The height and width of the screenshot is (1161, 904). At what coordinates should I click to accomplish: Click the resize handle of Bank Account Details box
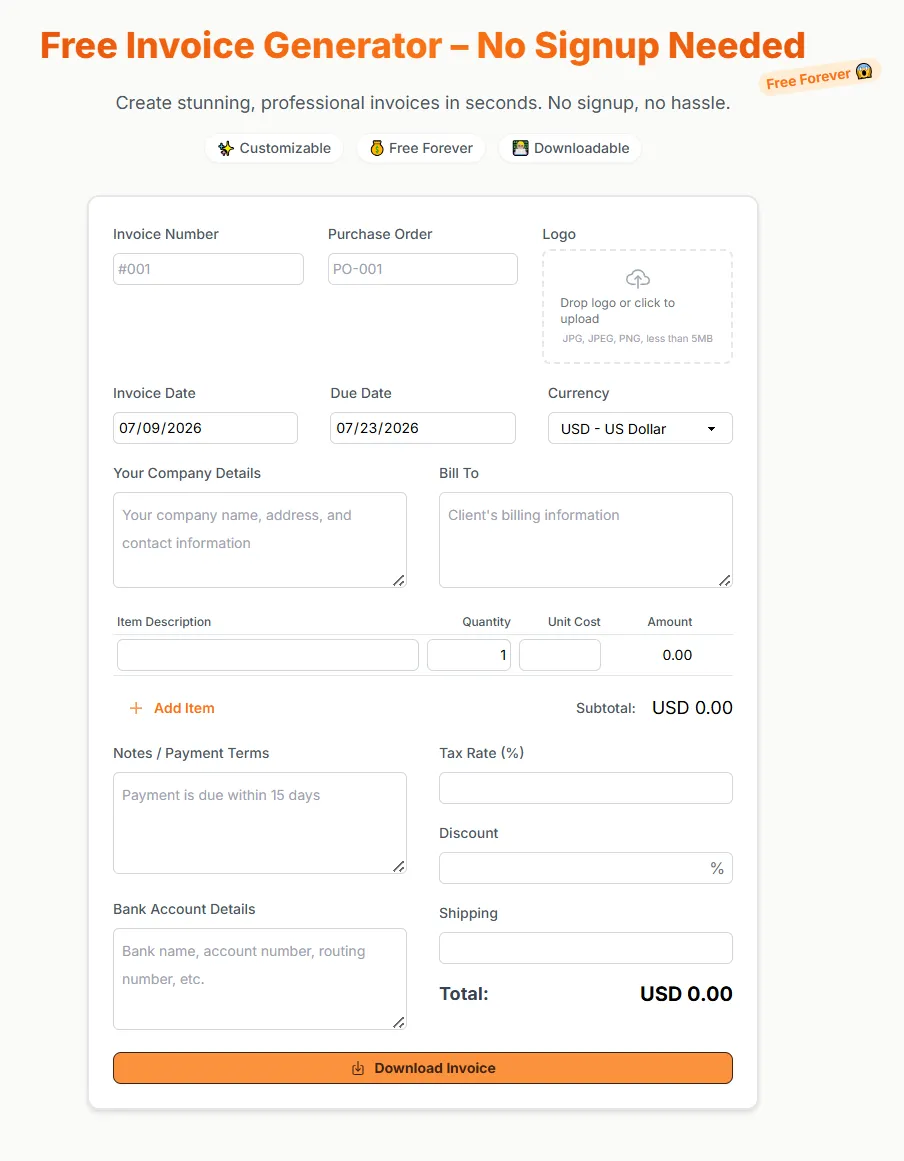(399, 1023)
